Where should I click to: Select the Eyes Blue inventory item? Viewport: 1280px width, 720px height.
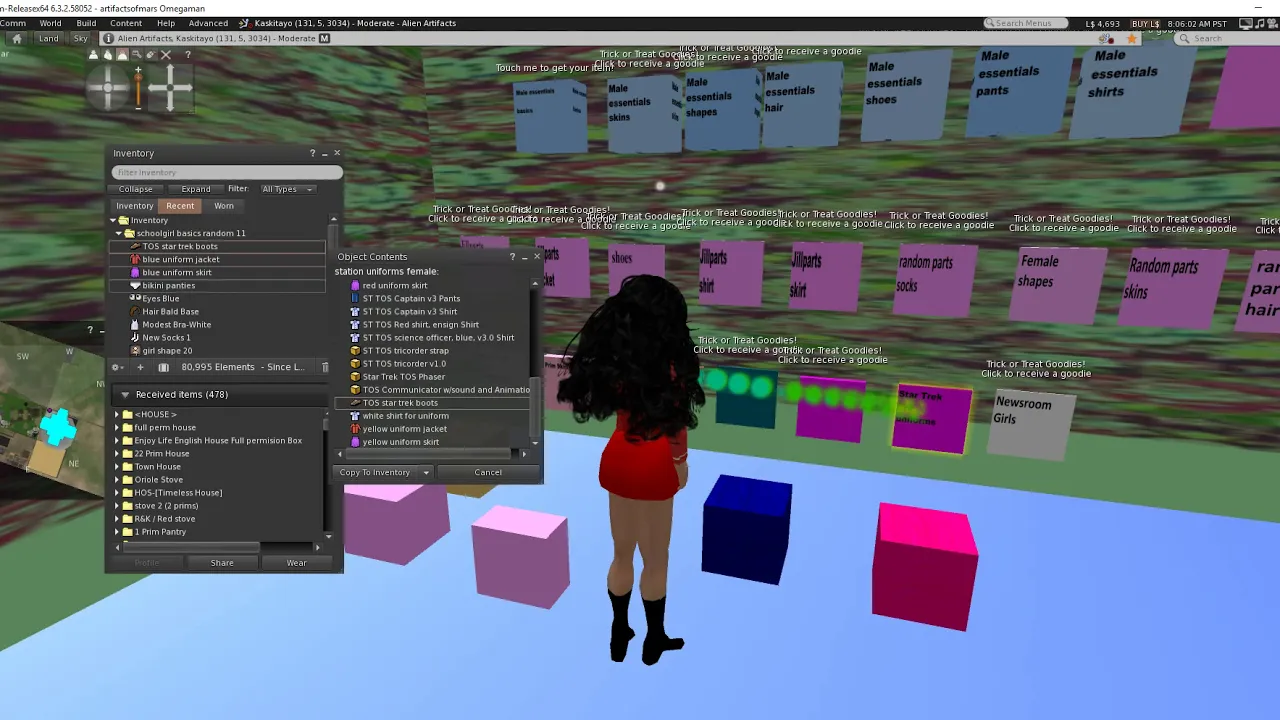pyautogui.click(x=160, y=299)
